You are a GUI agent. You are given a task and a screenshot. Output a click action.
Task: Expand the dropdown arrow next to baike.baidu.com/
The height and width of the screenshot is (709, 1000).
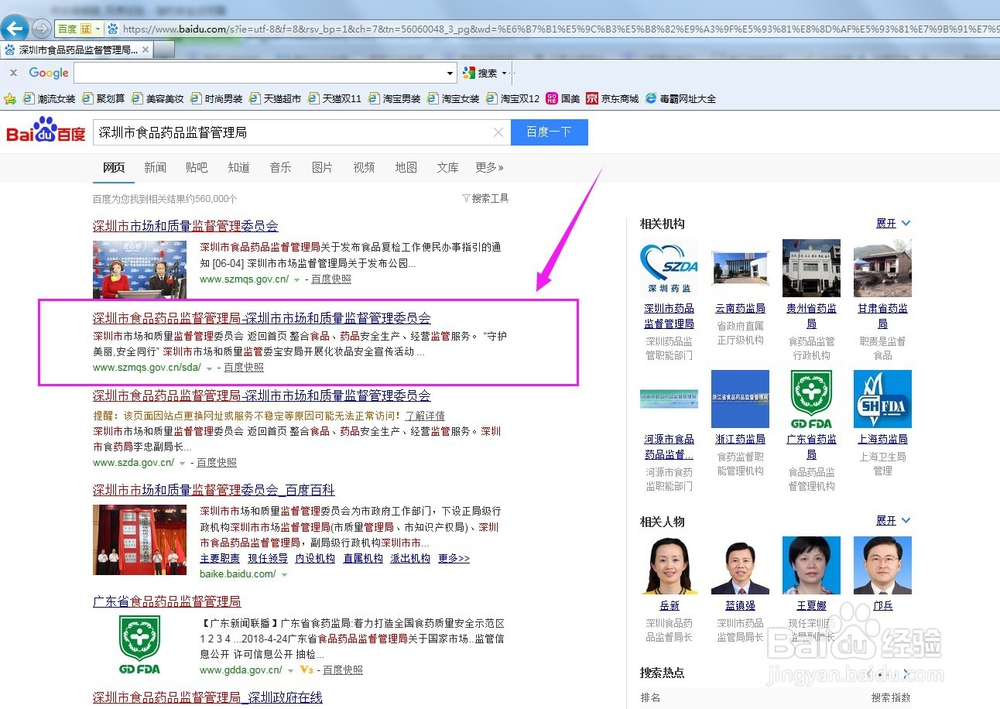tap(284, 575)
